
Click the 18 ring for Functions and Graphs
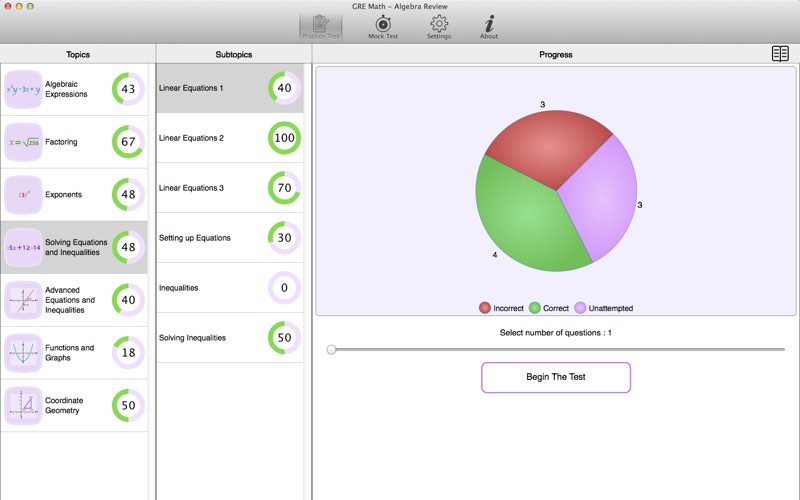click(128, 353)
